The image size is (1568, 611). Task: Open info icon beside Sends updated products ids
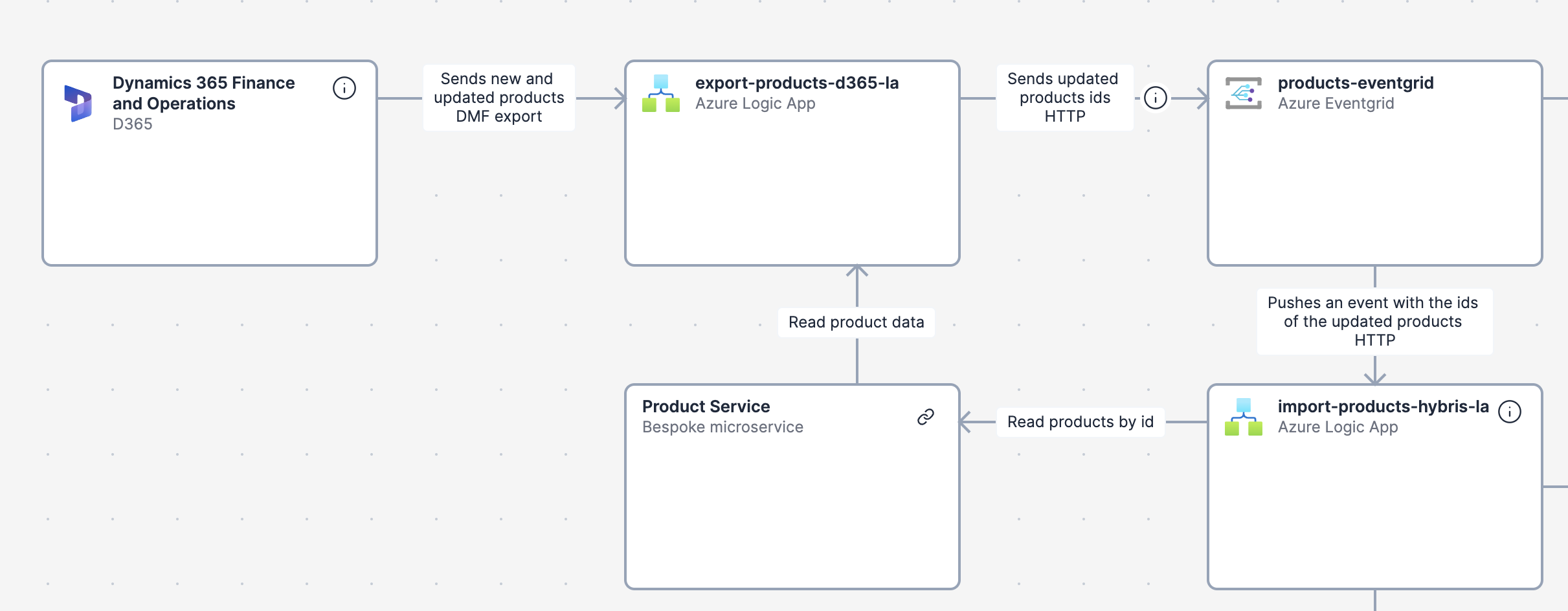pyautogui.click(x=1156, y=98)
